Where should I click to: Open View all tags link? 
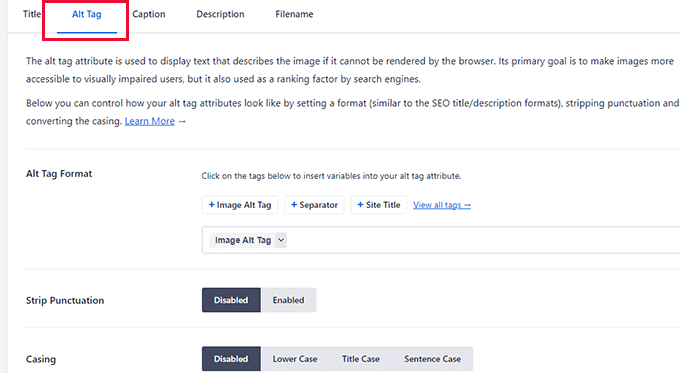pyautogui.click(x=441, y=205)
